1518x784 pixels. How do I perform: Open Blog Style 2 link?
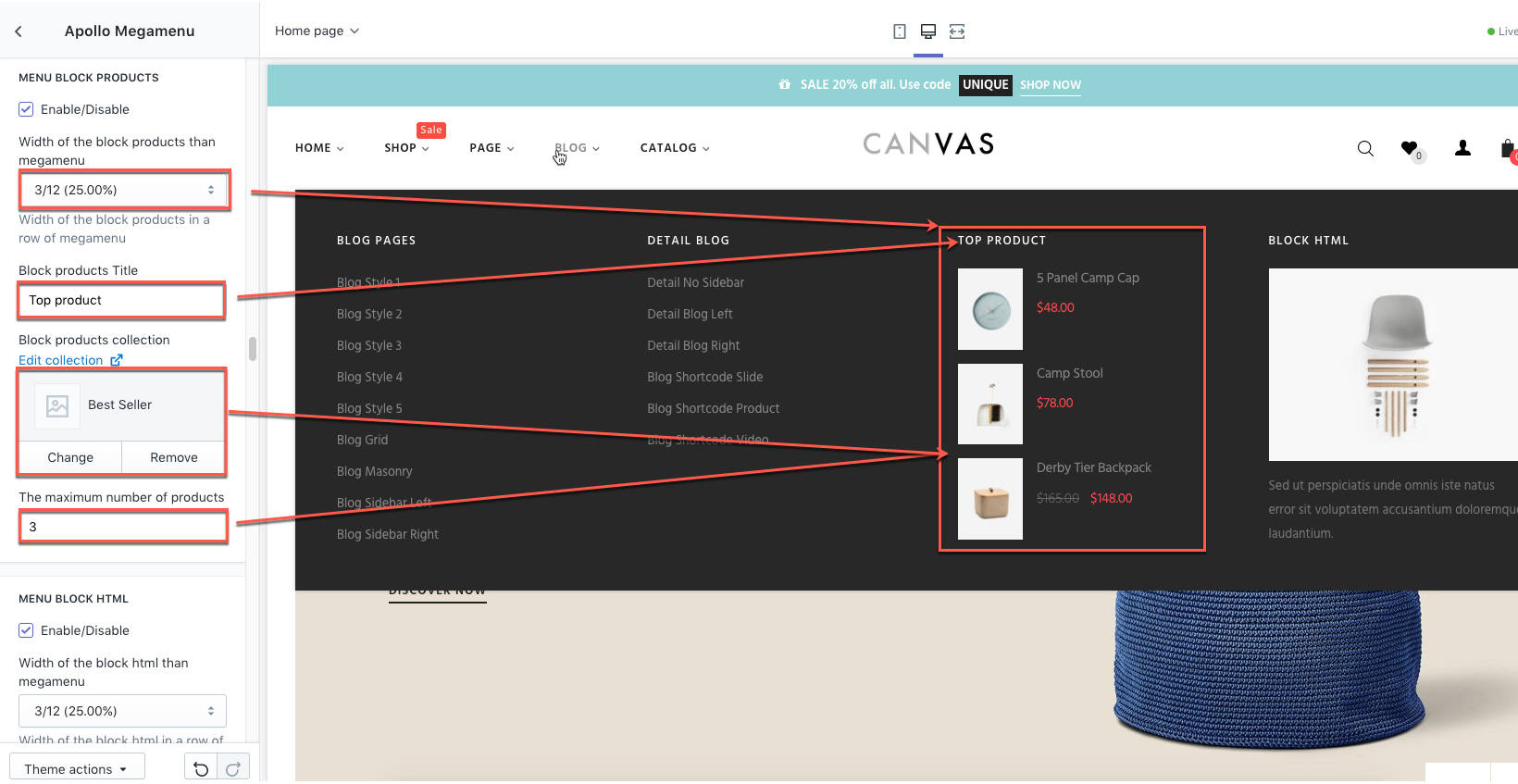(369, 314)
